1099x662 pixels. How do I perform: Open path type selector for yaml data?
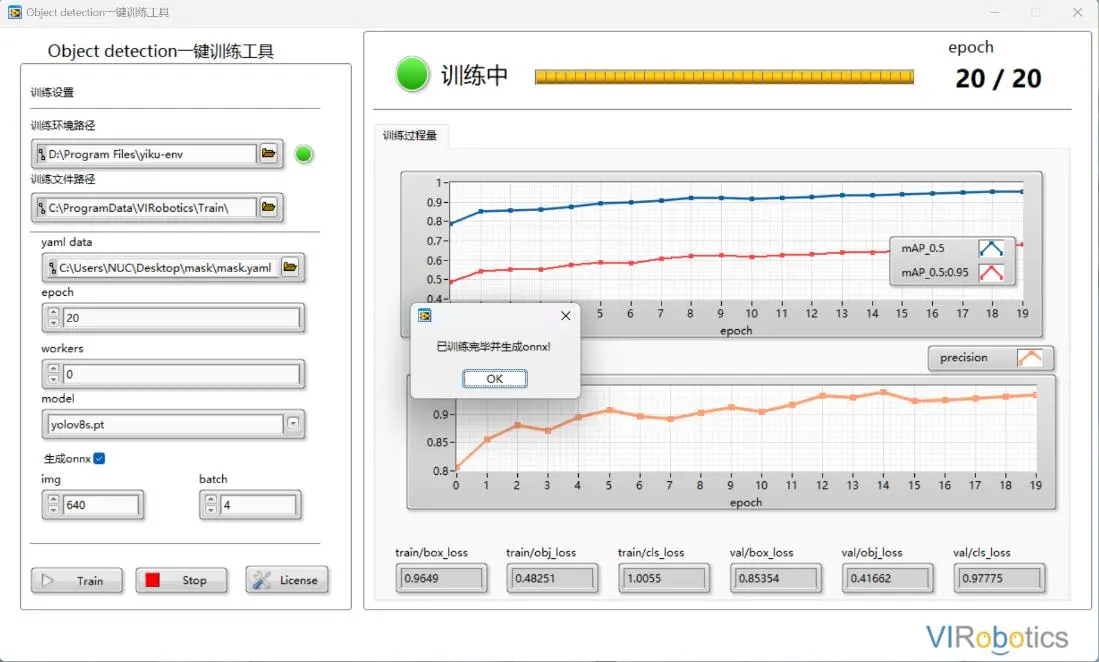(51, 268)
